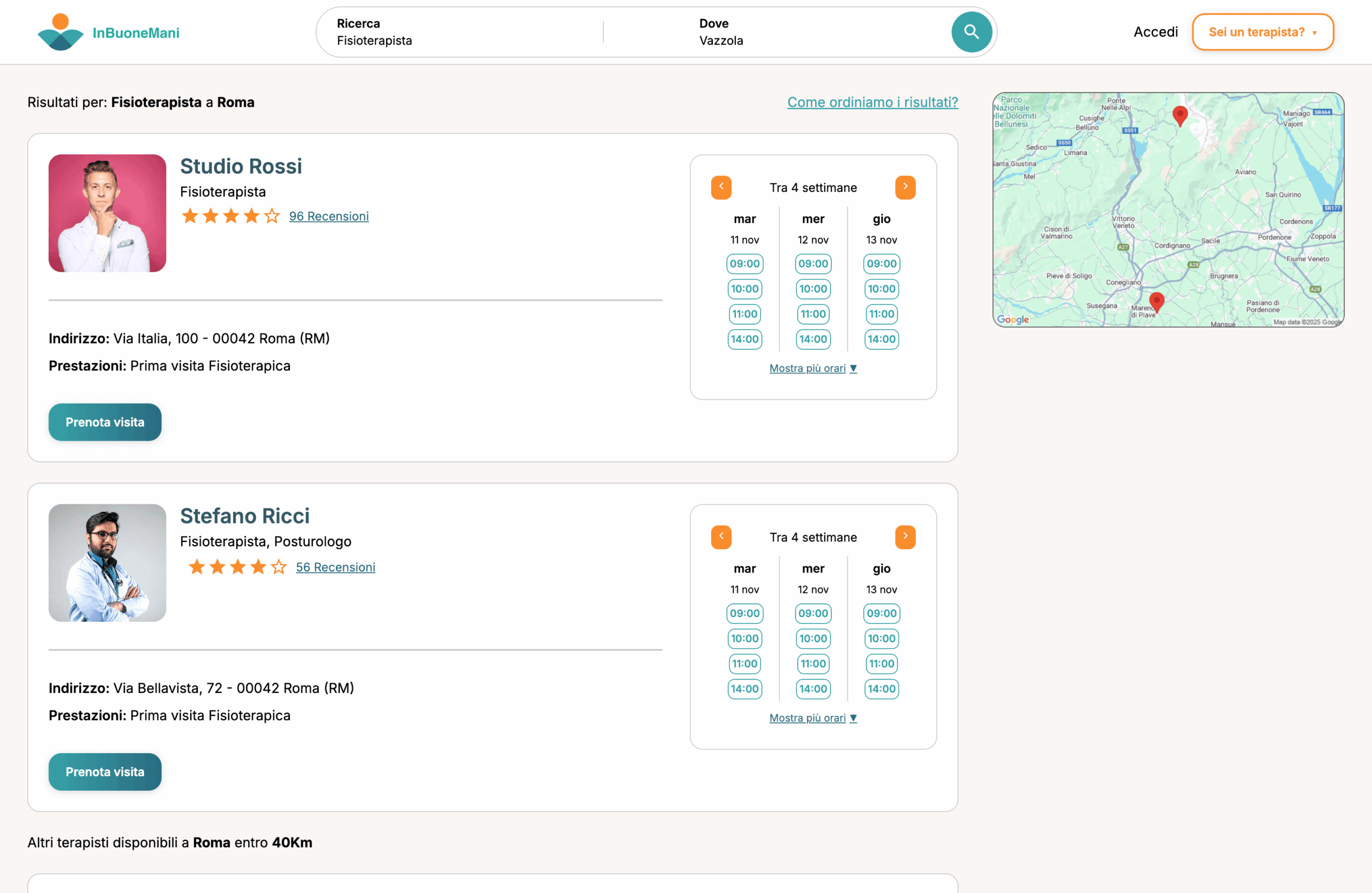Expand 'Mostra più orari' for Studio Rossi

coord(812,368)
